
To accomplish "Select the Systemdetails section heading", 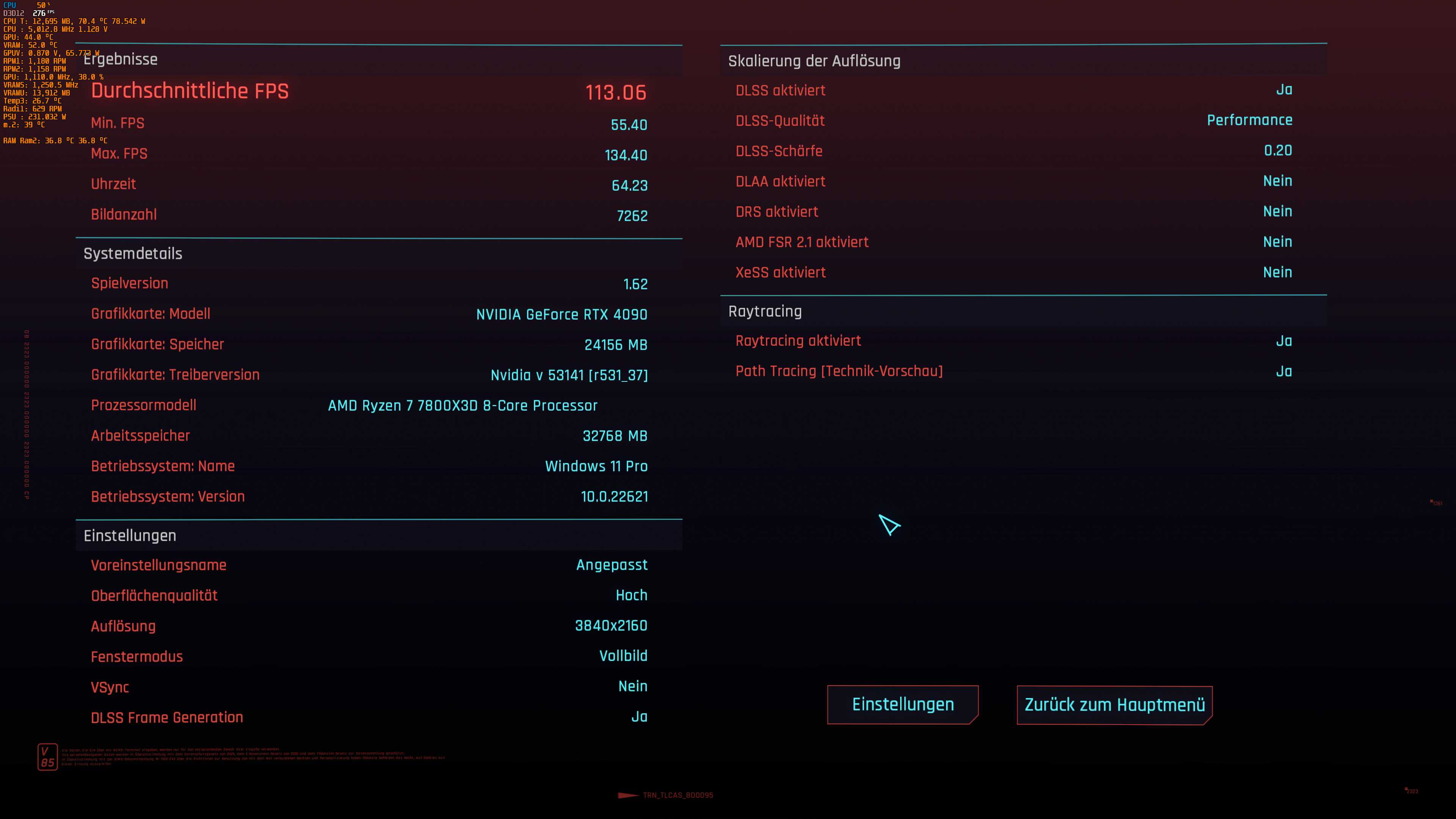I will 133,254.
